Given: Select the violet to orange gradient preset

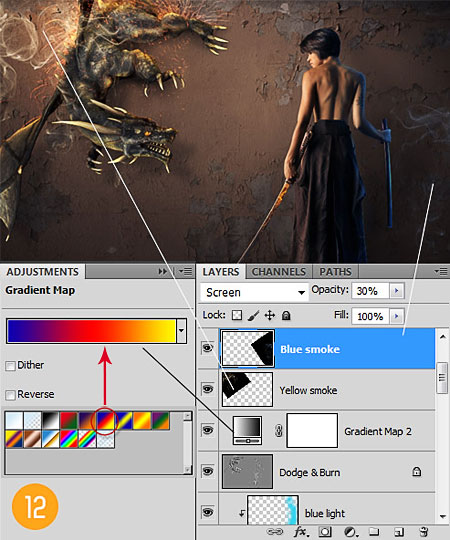Looking at the screenshot, I should point(87,420).
